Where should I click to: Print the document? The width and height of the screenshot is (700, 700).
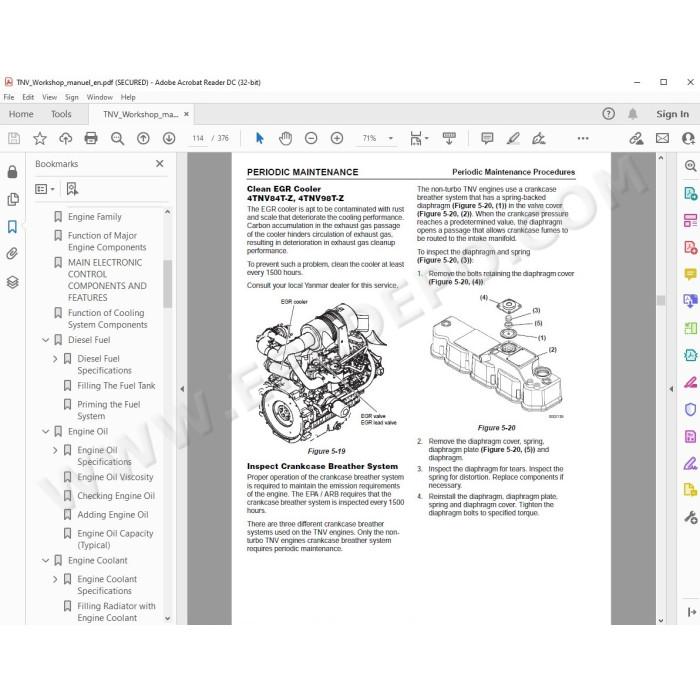91,138
